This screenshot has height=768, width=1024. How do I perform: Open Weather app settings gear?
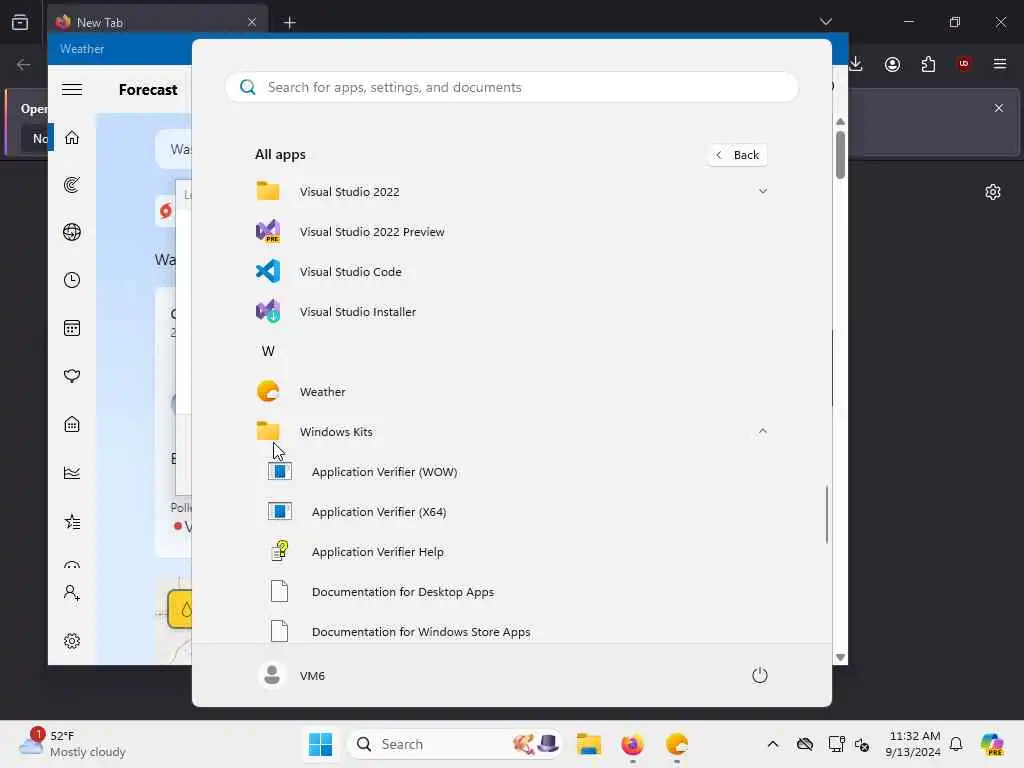pos(72,641)
